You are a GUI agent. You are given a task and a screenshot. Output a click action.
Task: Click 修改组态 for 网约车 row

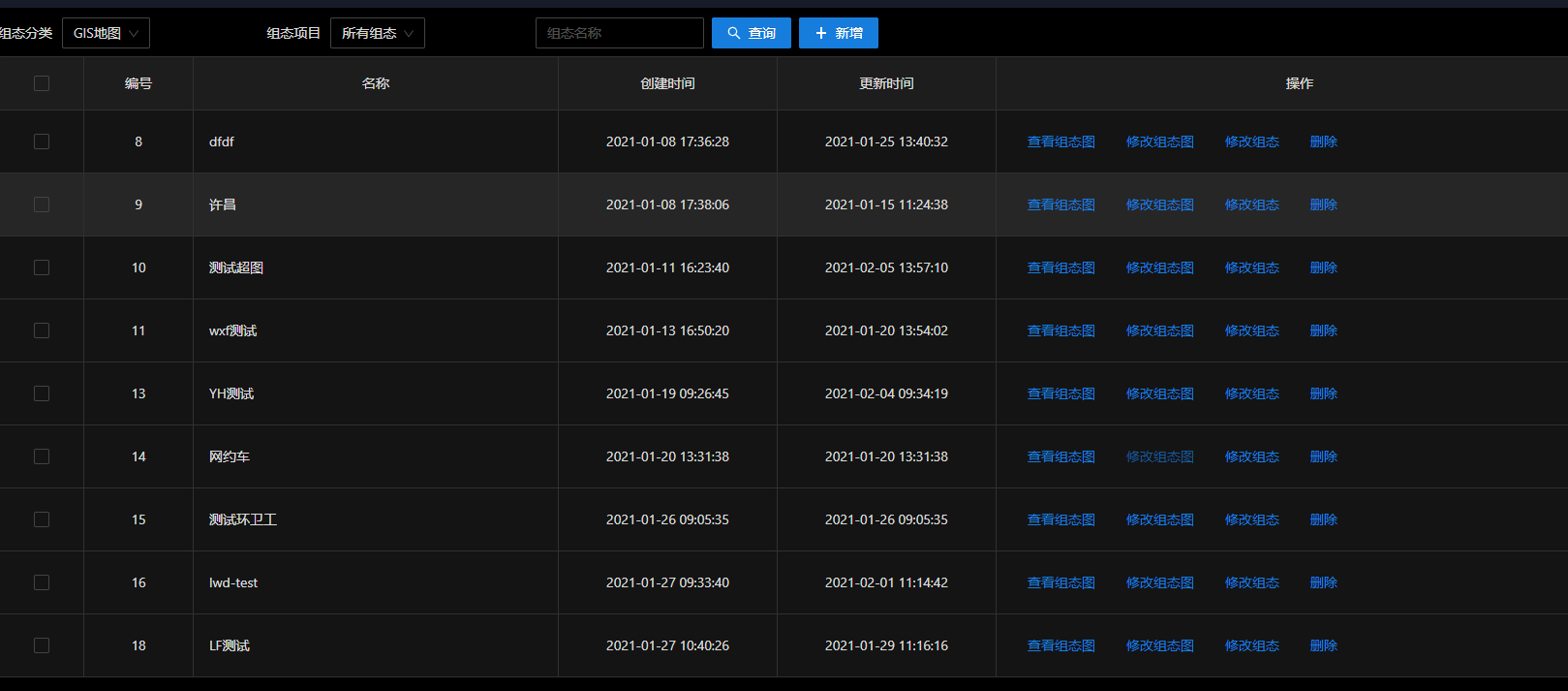pos(1252,456)
